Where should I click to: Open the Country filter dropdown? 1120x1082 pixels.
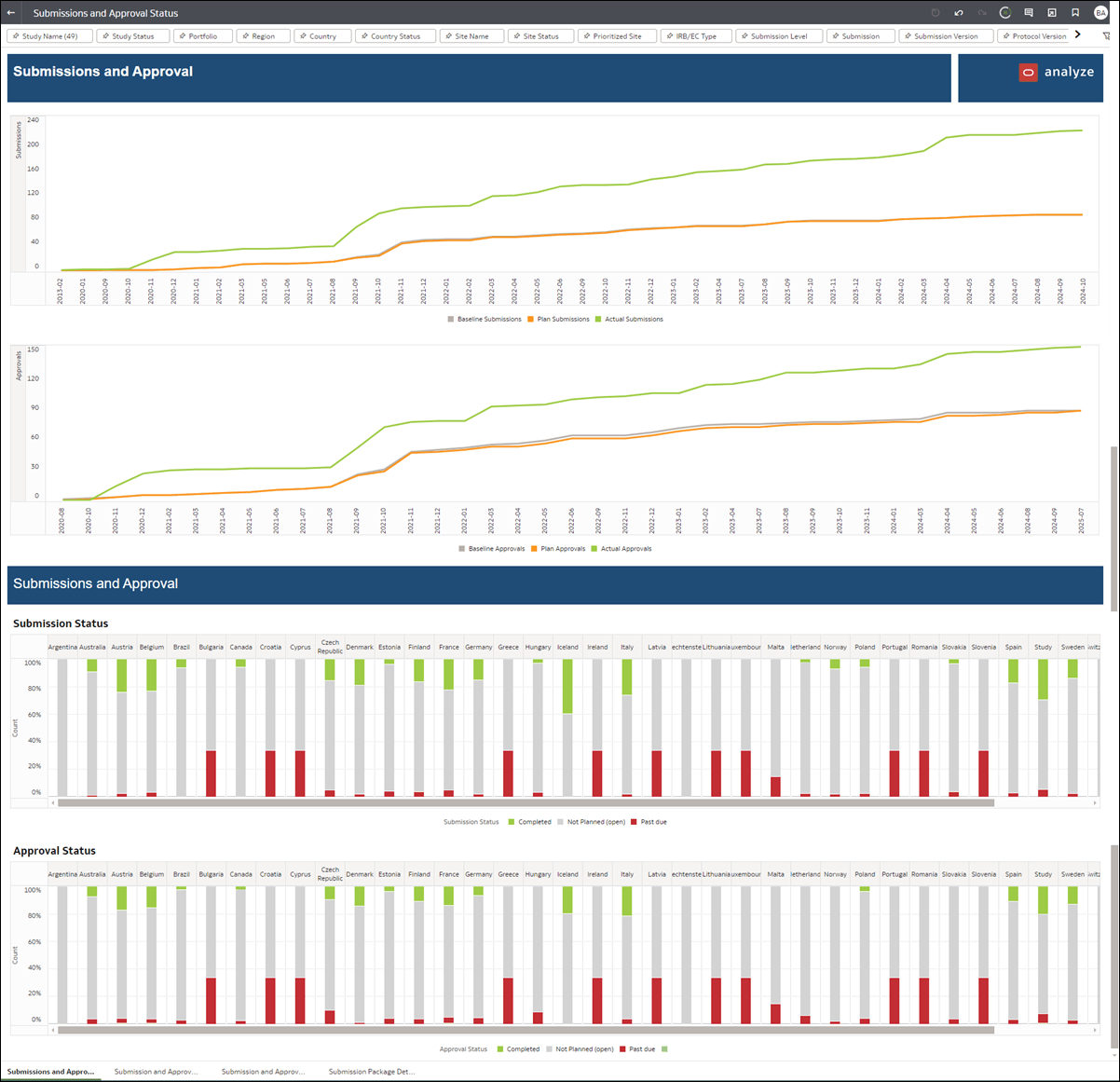(321, 35)
